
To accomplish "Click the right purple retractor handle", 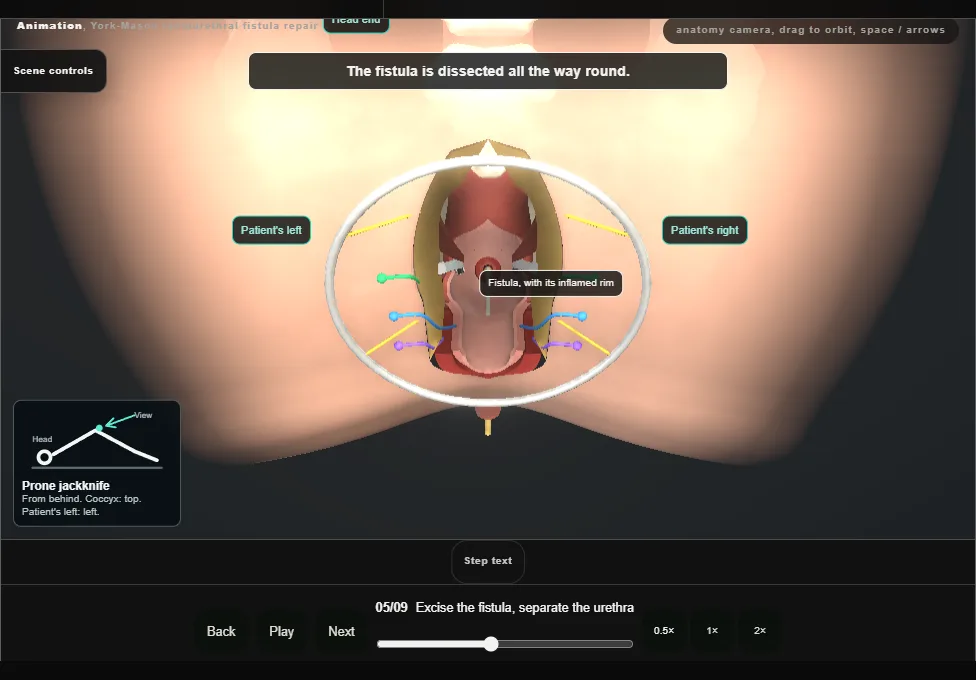I will pyautogui.click(x=577, y=346).
